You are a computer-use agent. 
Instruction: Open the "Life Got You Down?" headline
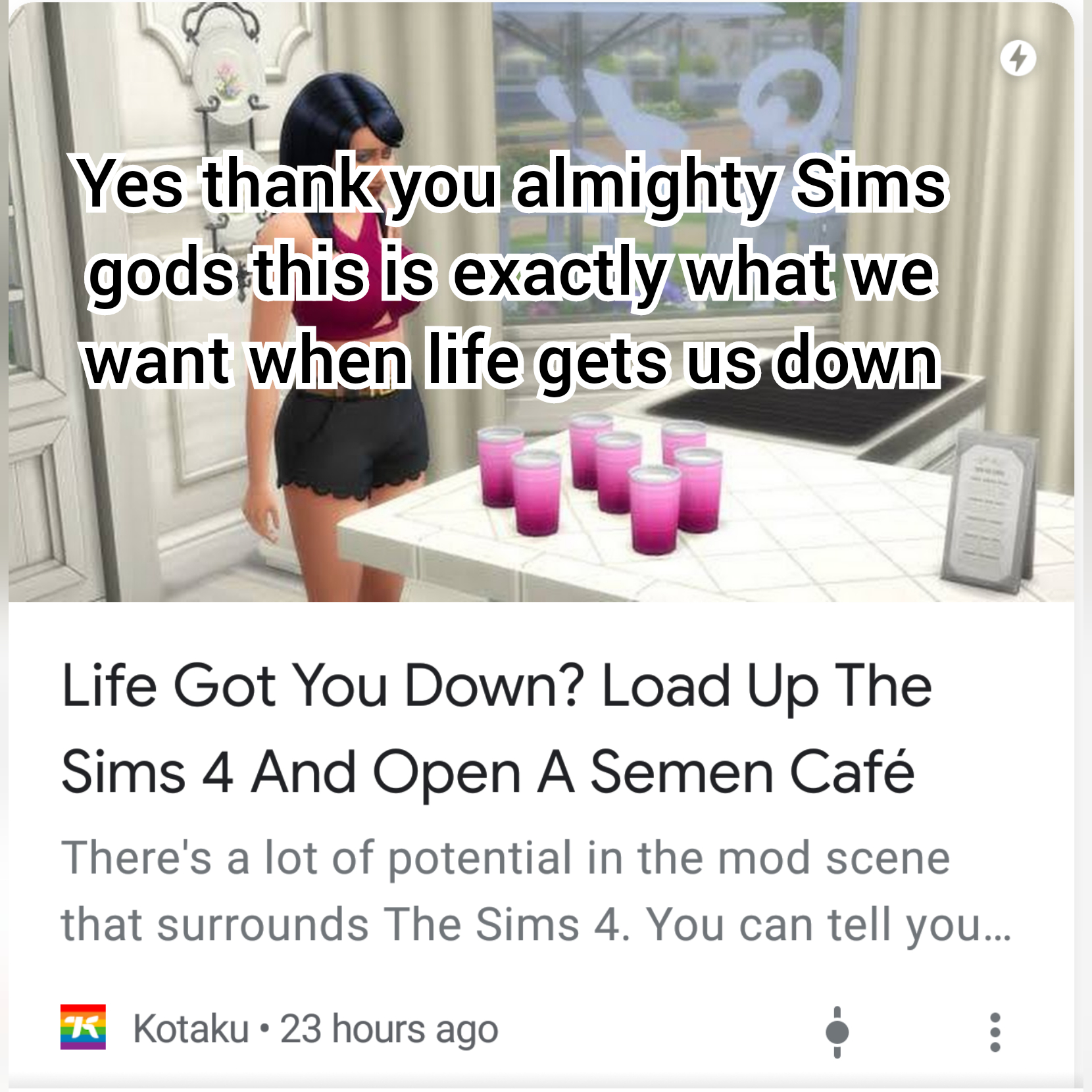[x=497, y=685]
